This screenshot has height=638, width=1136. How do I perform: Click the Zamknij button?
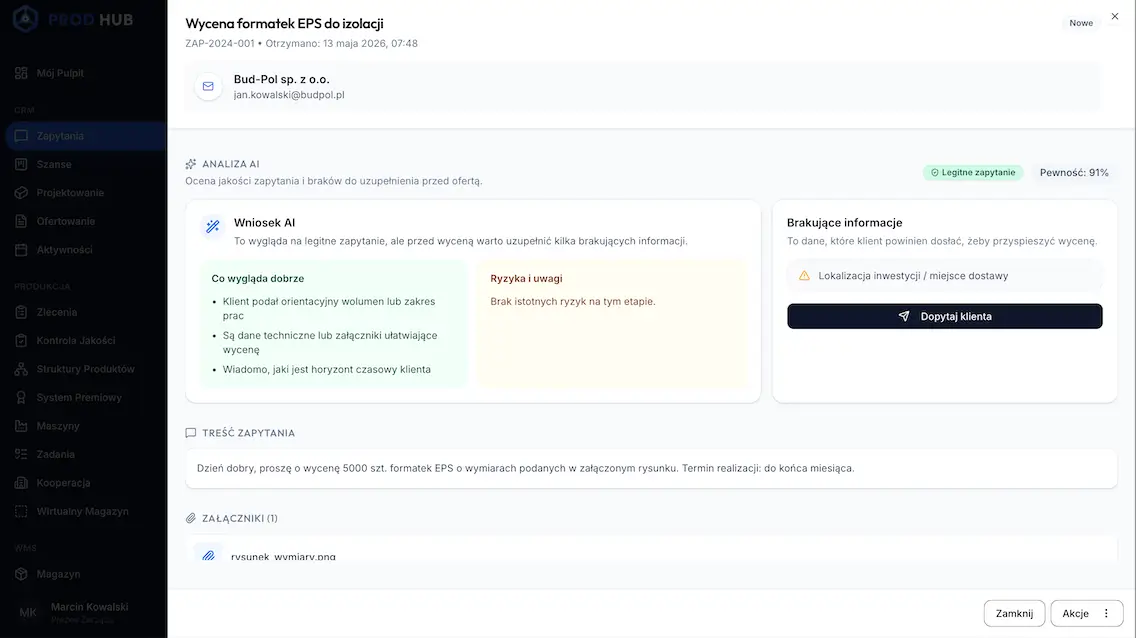(1014, 613)
